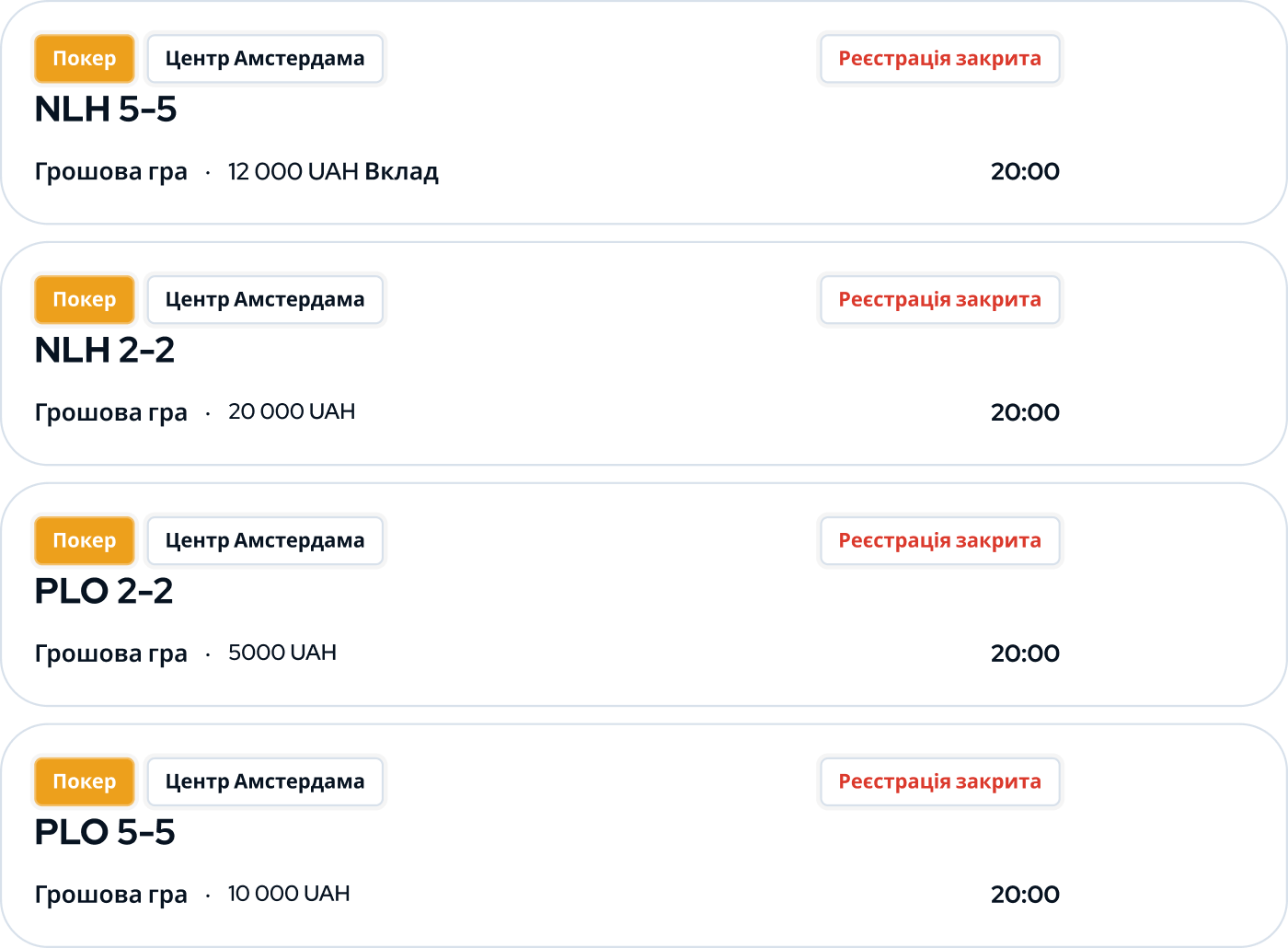Viewport: 1288px width, 948px height.
Task: Click the Покер tag on PLO 2-2 card
Action: tap(85, 541)
